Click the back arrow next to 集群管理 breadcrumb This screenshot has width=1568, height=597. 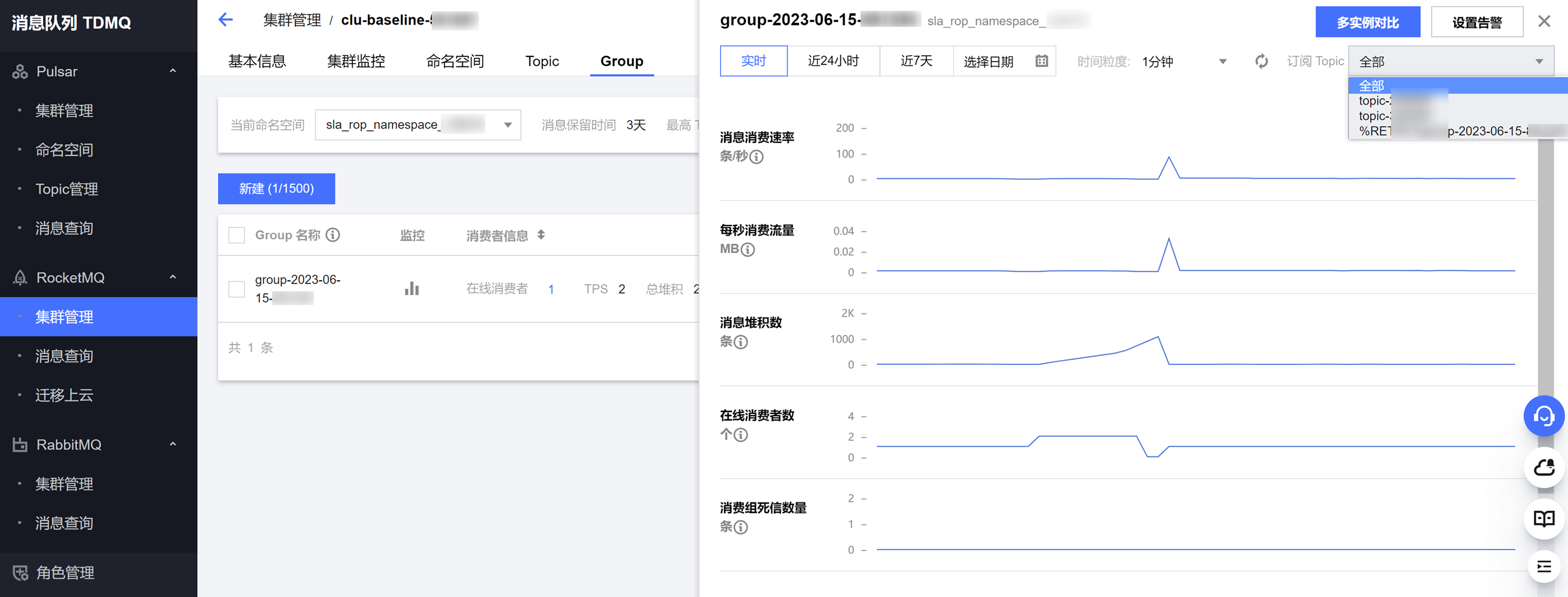(x=225, y=20)
